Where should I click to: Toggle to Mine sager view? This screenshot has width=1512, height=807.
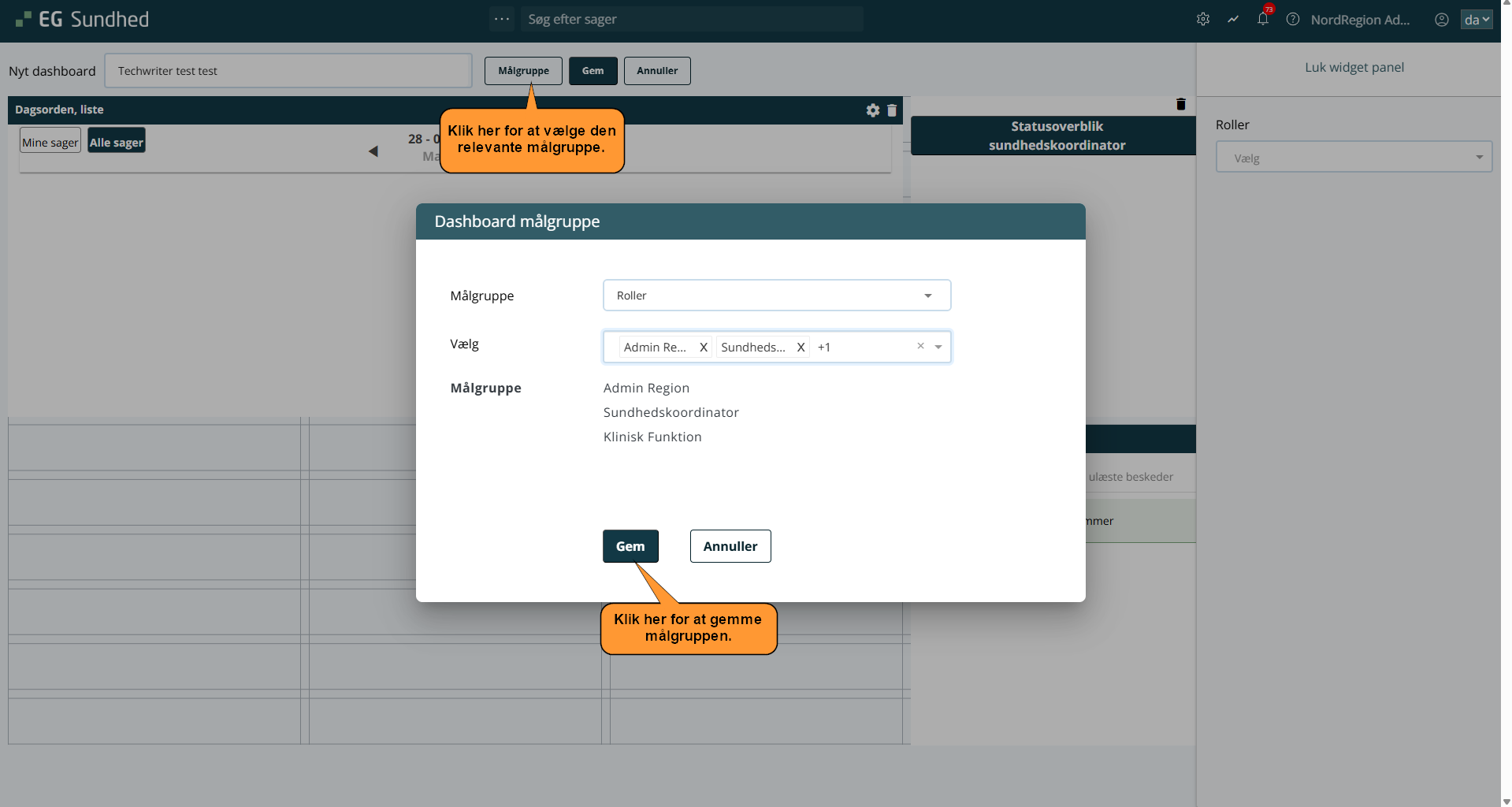click(x=50, y=142)
